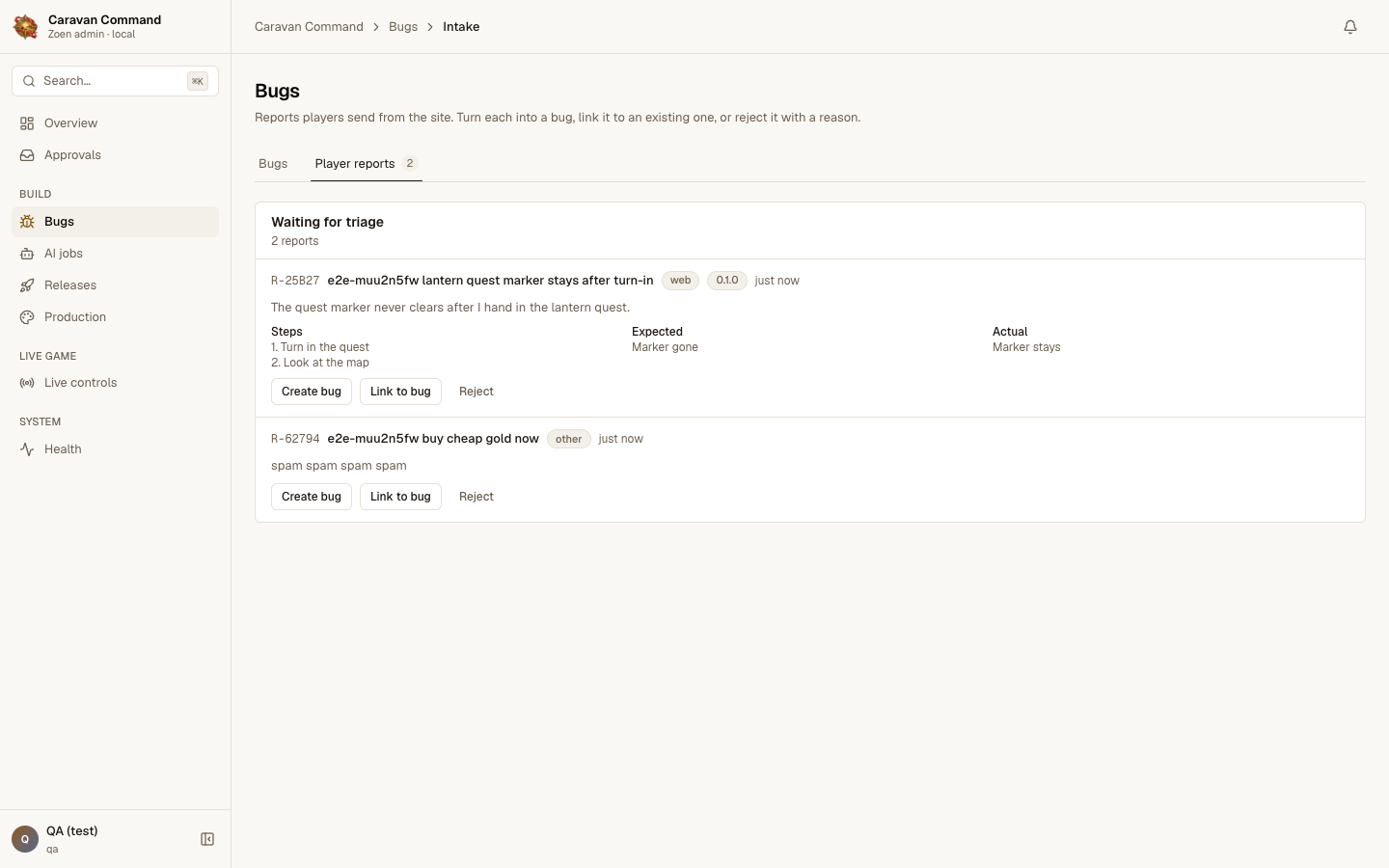Click the Bugs beetle icon in sidebar
This screenshot has width=1389, height=868.
click(x=27, y=222)
